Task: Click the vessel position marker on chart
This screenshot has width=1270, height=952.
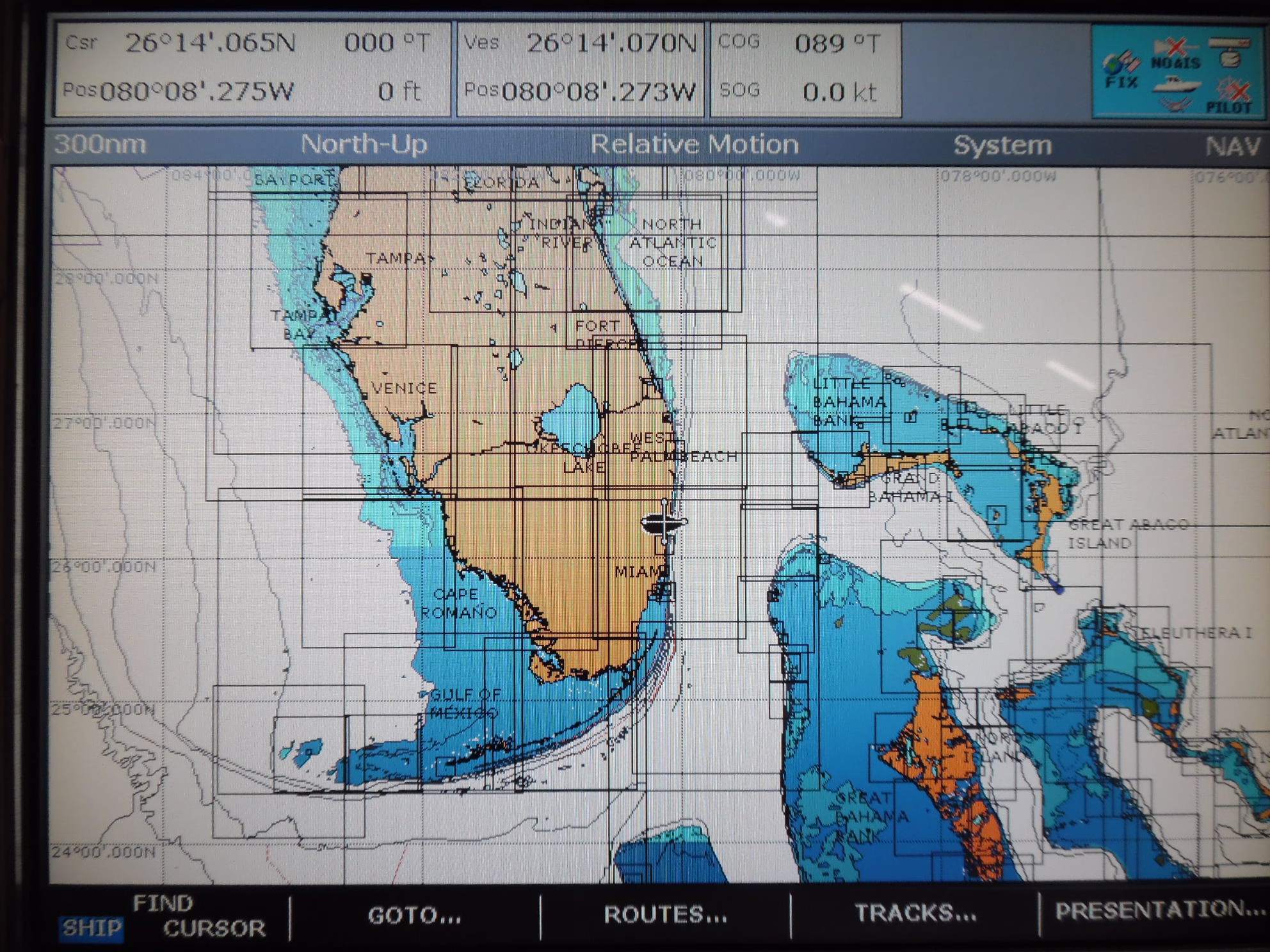Action: click(x=665, y=523)
